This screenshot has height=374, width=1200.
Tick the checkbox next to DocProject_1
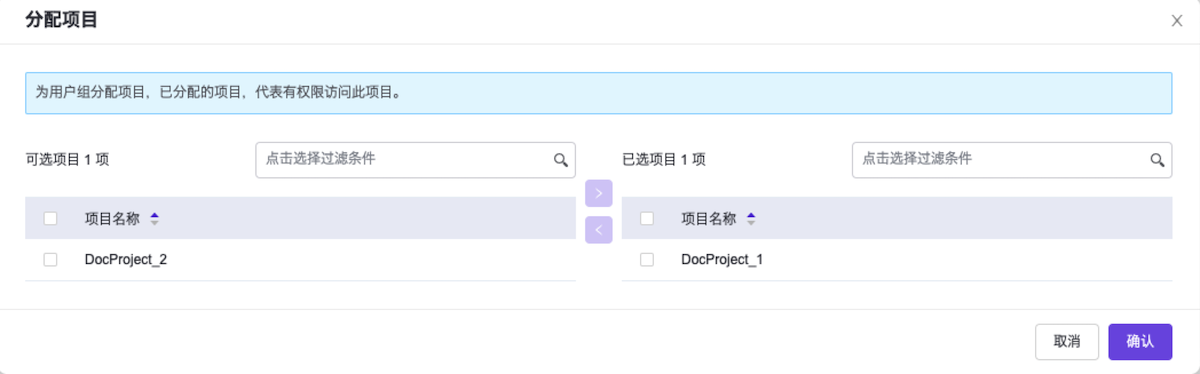click(x=647, y=260)
